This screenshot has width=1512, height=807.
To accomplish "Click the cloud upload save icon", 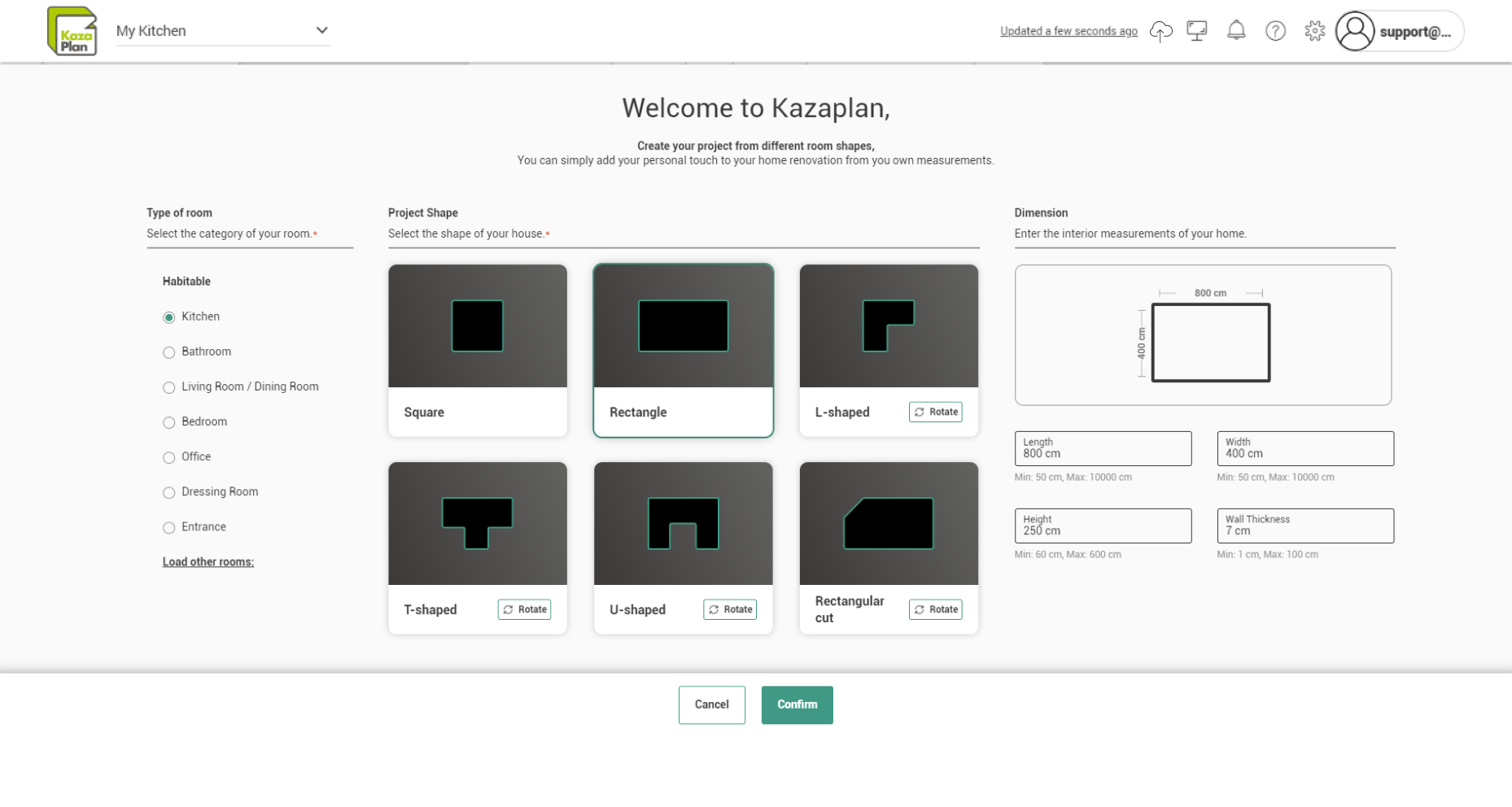I will 1160,31.
